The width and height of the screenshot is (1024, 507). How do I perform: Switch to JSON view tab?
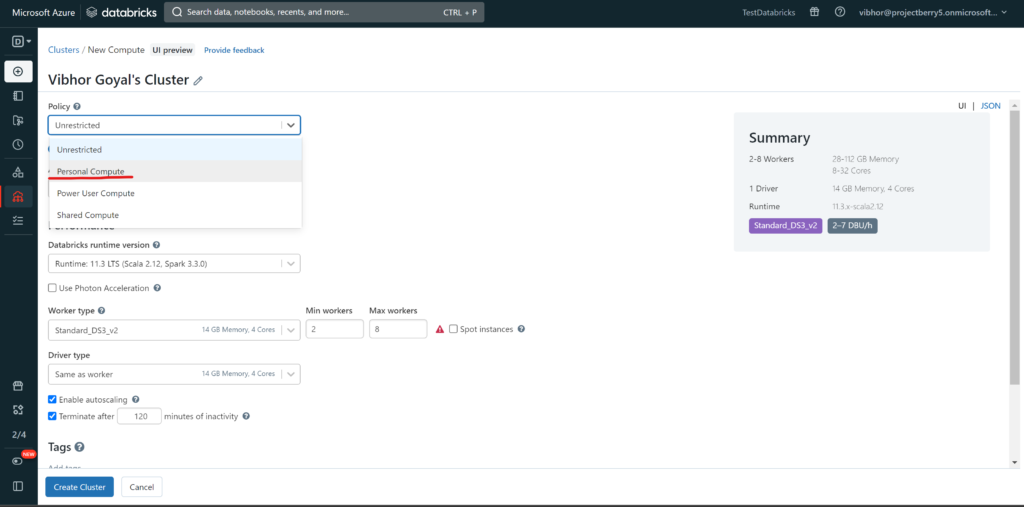point(990,105)
